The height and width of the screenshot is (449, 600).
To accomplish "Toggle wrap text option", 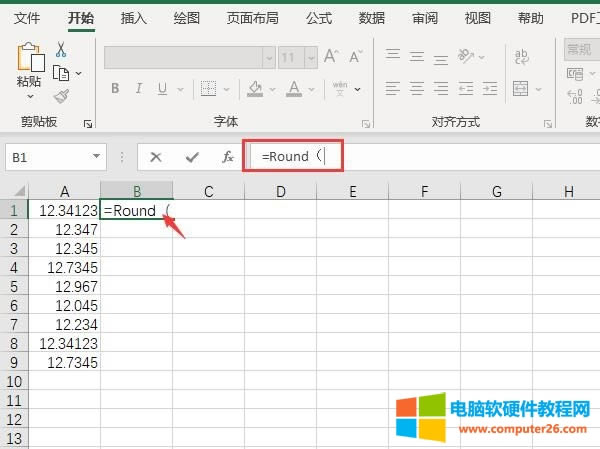I will pyautogui.click(x=522, y=57).
